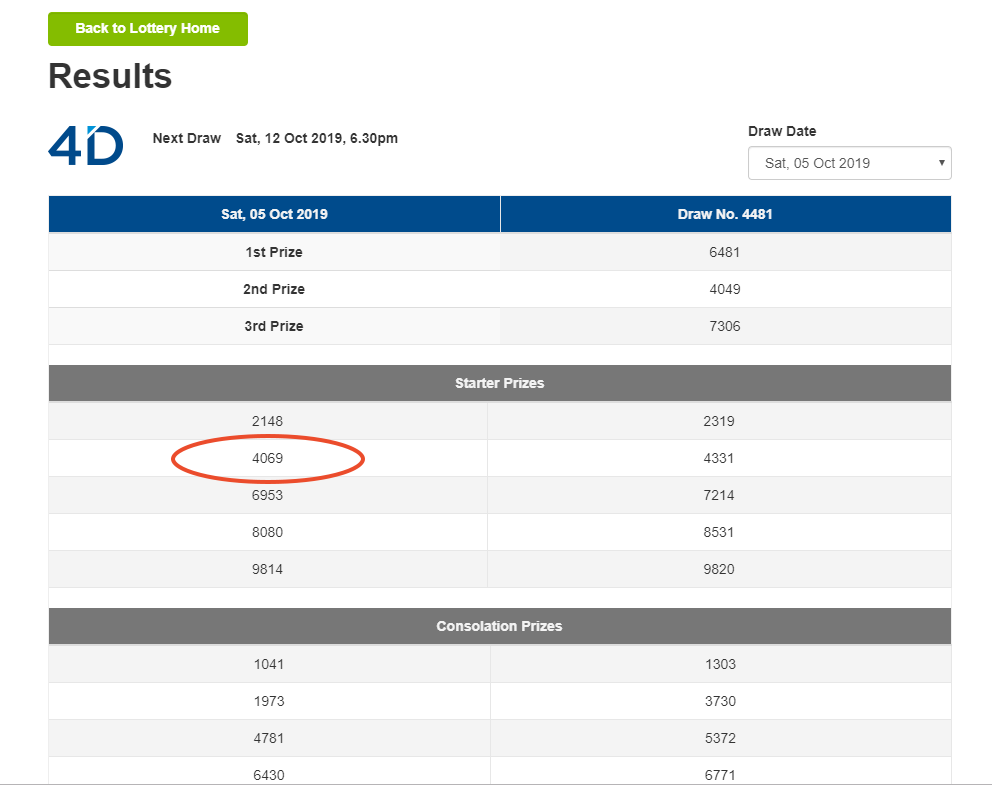This screenshot has width=992, height=787.
Task: Click starter prize number 8080
Action: click(x=268, y=532)
